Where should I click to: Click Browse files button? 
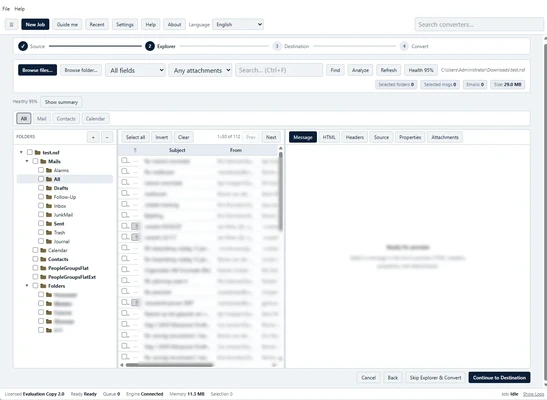tap(37, 70)
